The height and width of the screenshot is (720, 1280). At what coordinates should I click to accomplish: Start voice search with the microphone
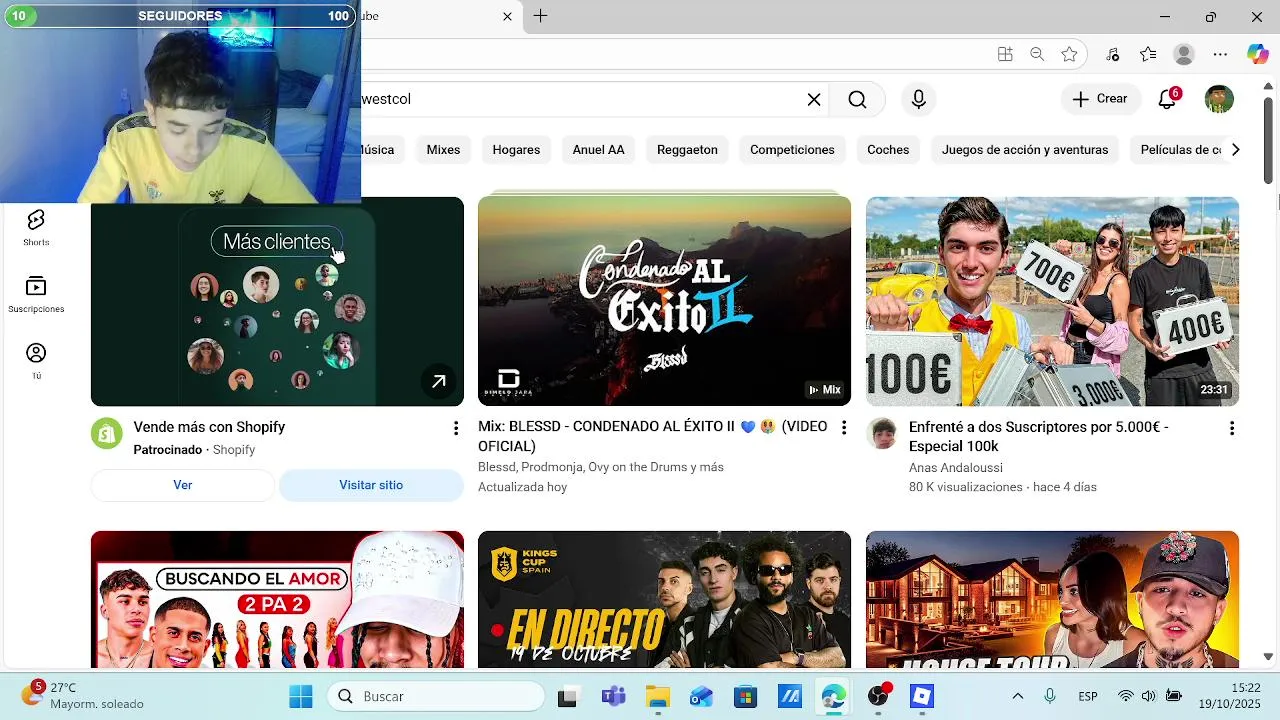click(x=918, y=99)
